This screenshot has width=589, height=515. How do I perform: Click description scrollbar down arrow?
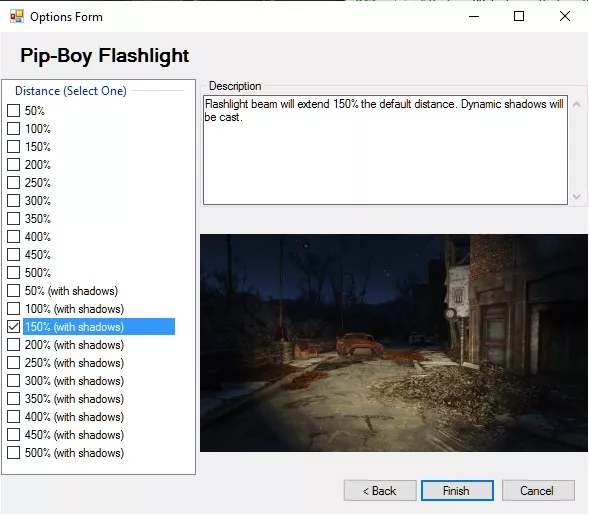[577, 196]
